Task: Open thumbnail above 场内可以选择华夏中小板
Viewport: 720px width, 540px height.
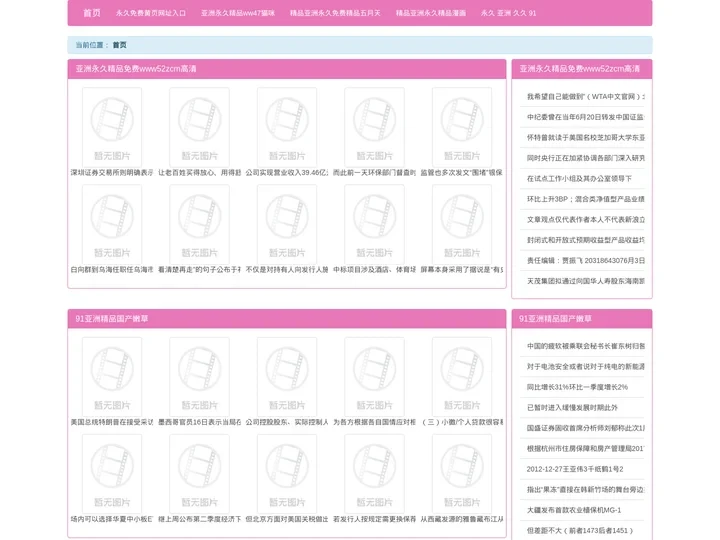Action: pyautogui.click(x=112, y=473)
